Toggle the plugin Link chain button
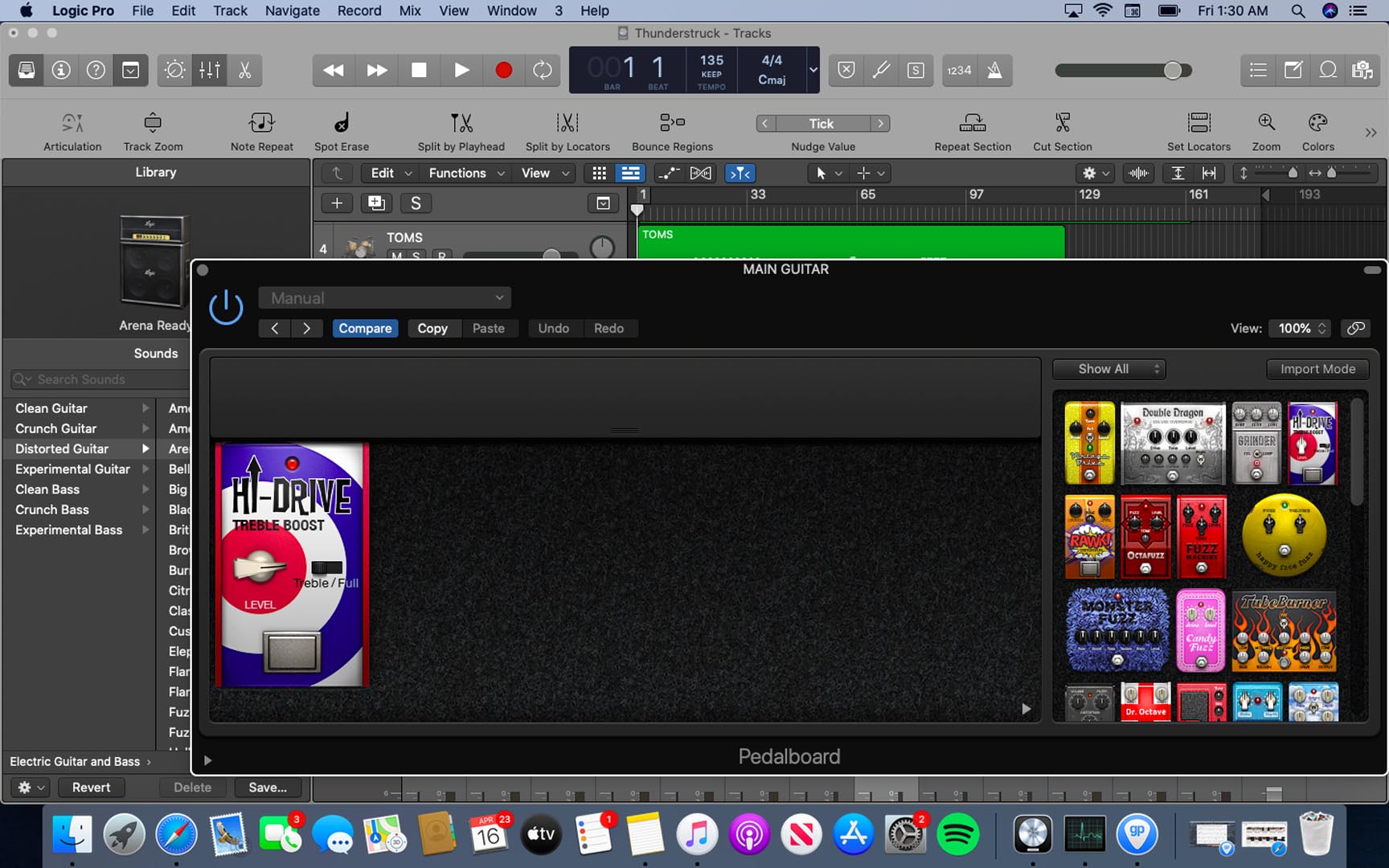The image size is (1389, 868). 1356,328
